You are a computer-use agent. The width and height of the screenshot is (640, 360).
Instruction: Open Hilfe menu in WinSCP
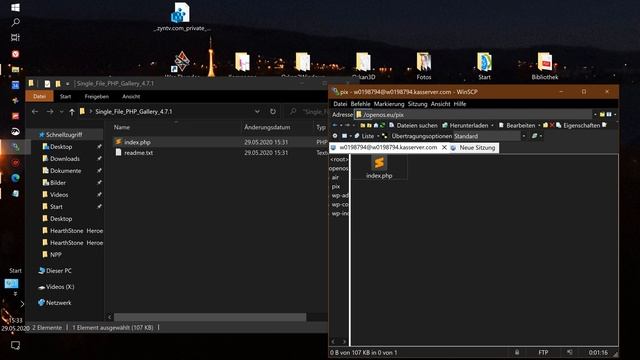pyautogui.click(x=460, y=104)
